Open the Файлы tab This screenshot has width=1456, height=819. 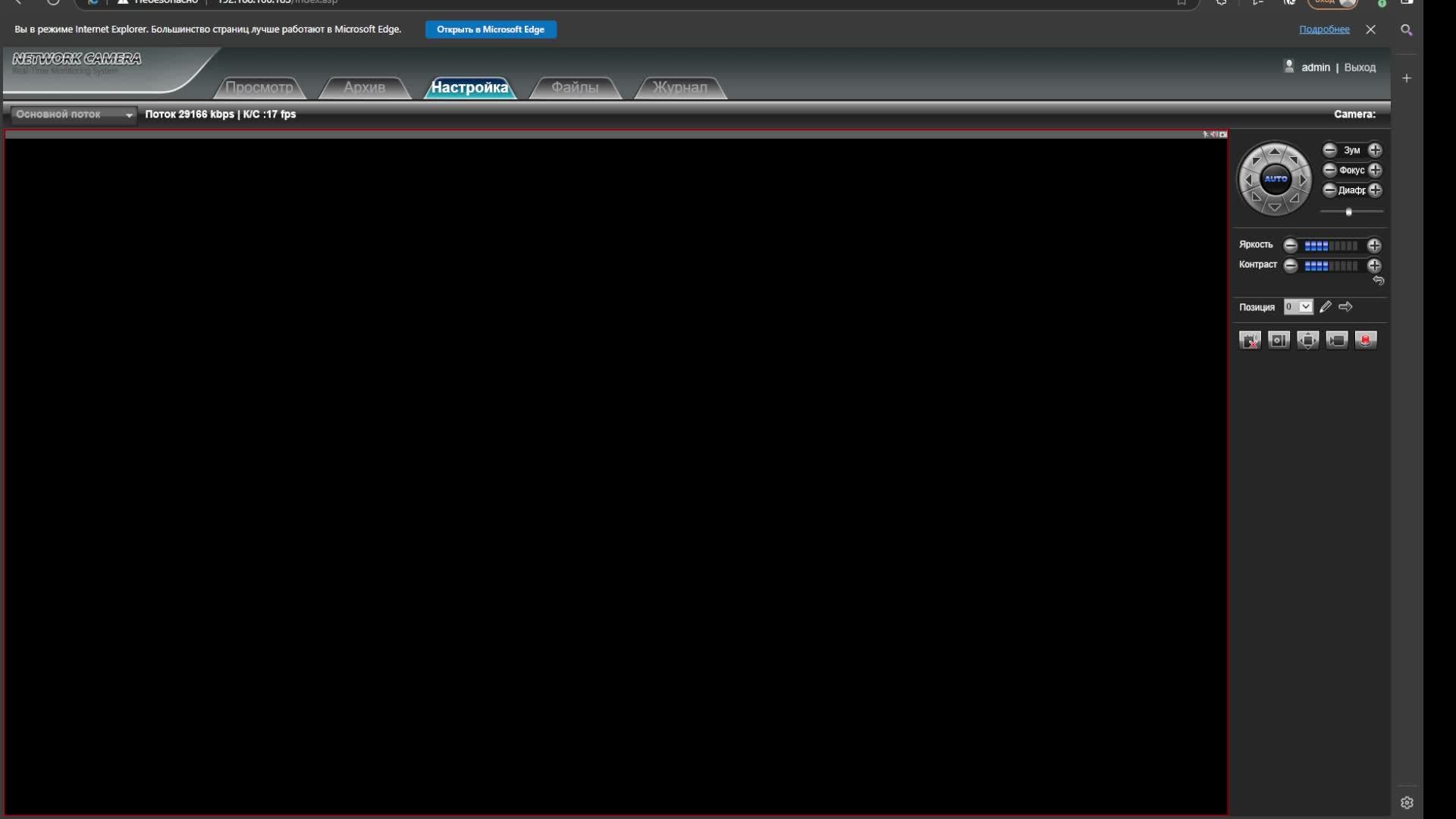(575, 87)
